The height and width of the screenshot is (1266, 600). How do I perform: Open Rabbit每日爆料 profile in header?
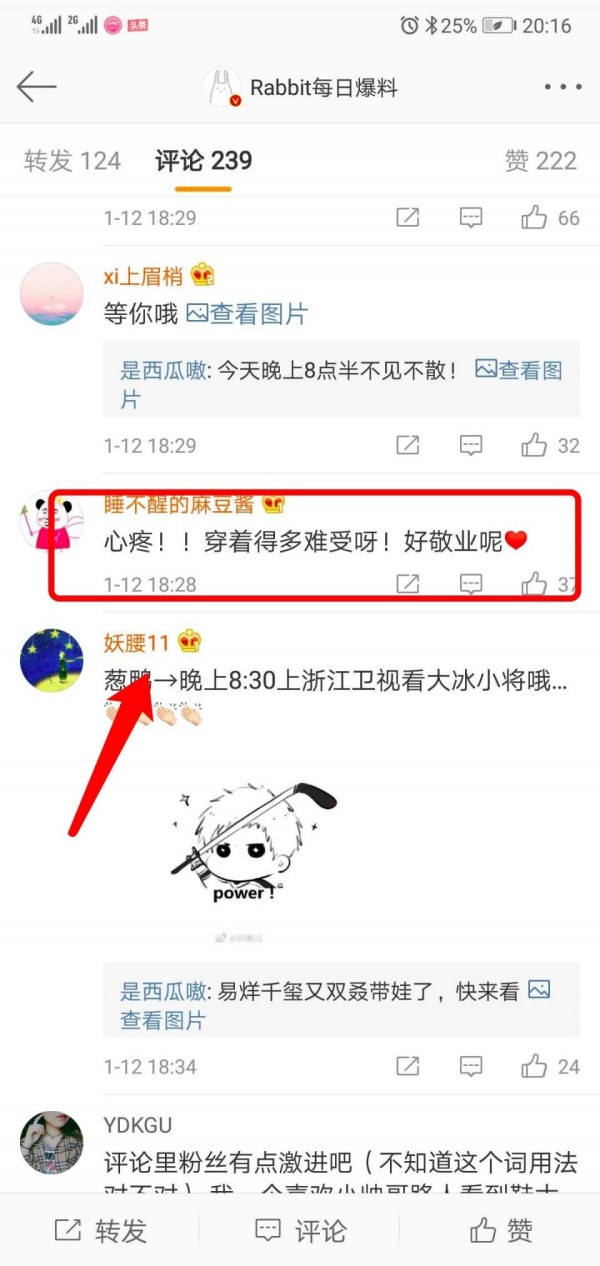point(300,88)
